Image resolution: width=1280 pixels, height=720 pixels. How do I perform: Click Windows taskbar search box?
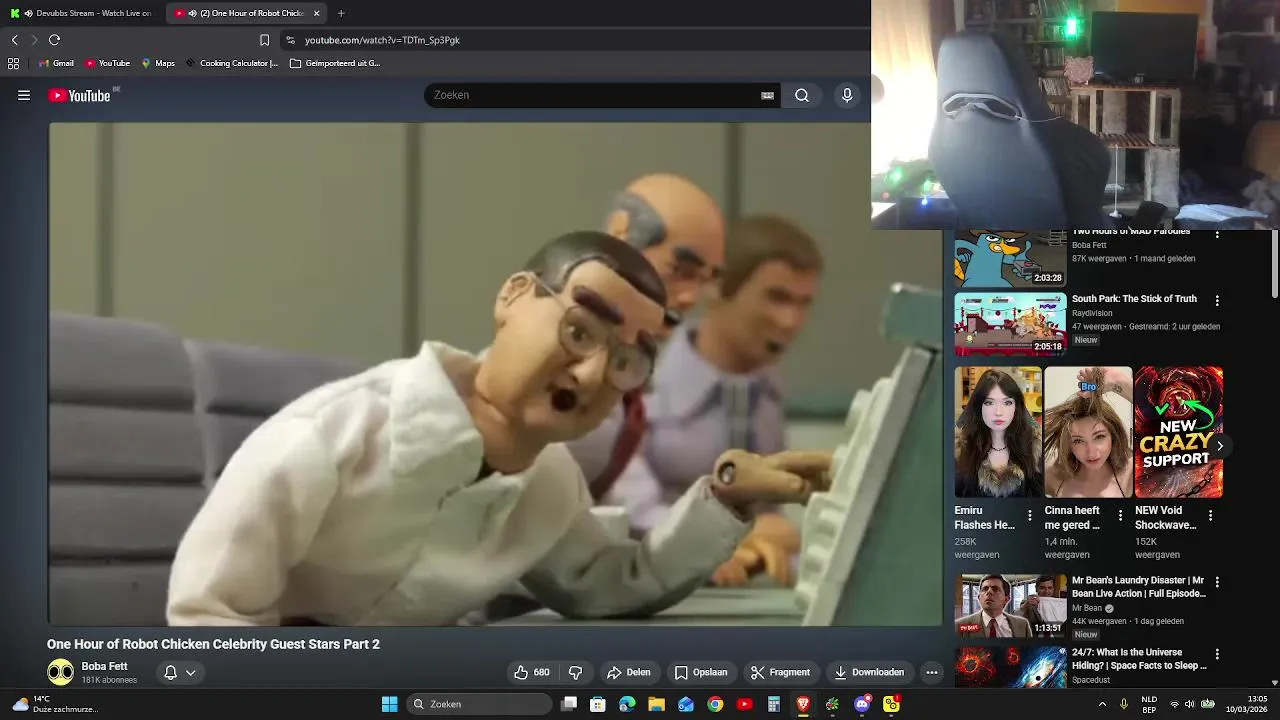tap(480, 704)
